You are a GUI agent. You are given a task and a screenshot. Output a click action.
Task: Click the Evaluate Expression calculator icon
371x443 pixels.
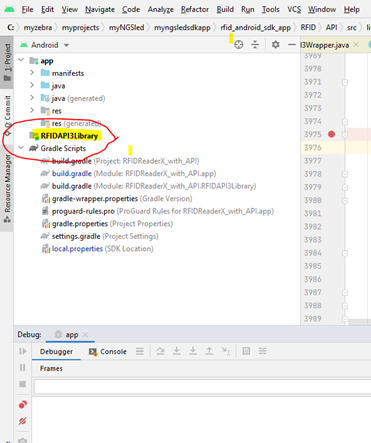coord(246,351)
